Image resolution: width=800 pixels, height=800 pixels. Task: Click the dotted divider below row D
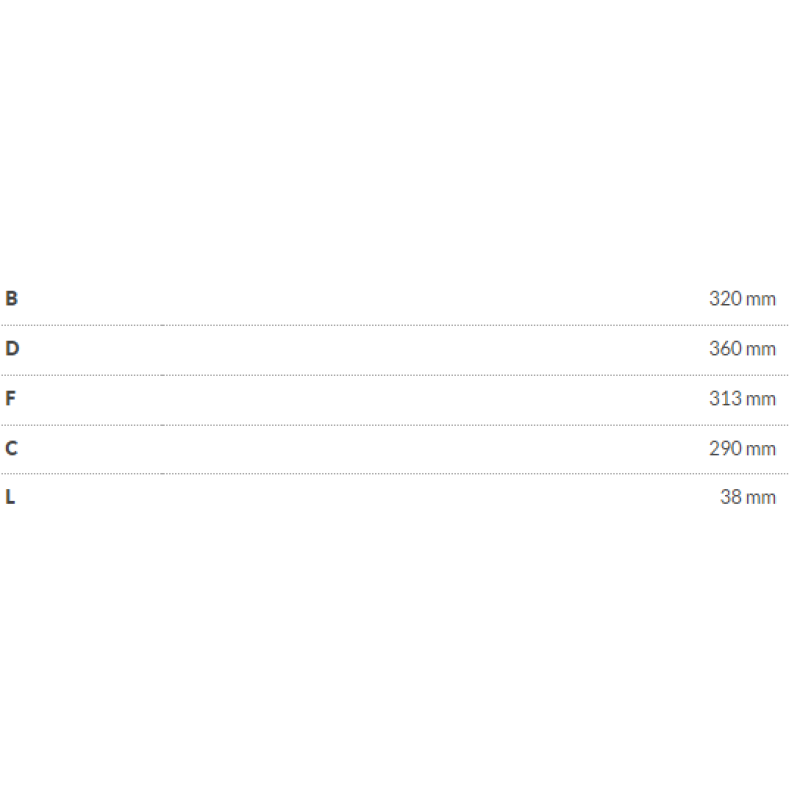[x=400, y=375]
